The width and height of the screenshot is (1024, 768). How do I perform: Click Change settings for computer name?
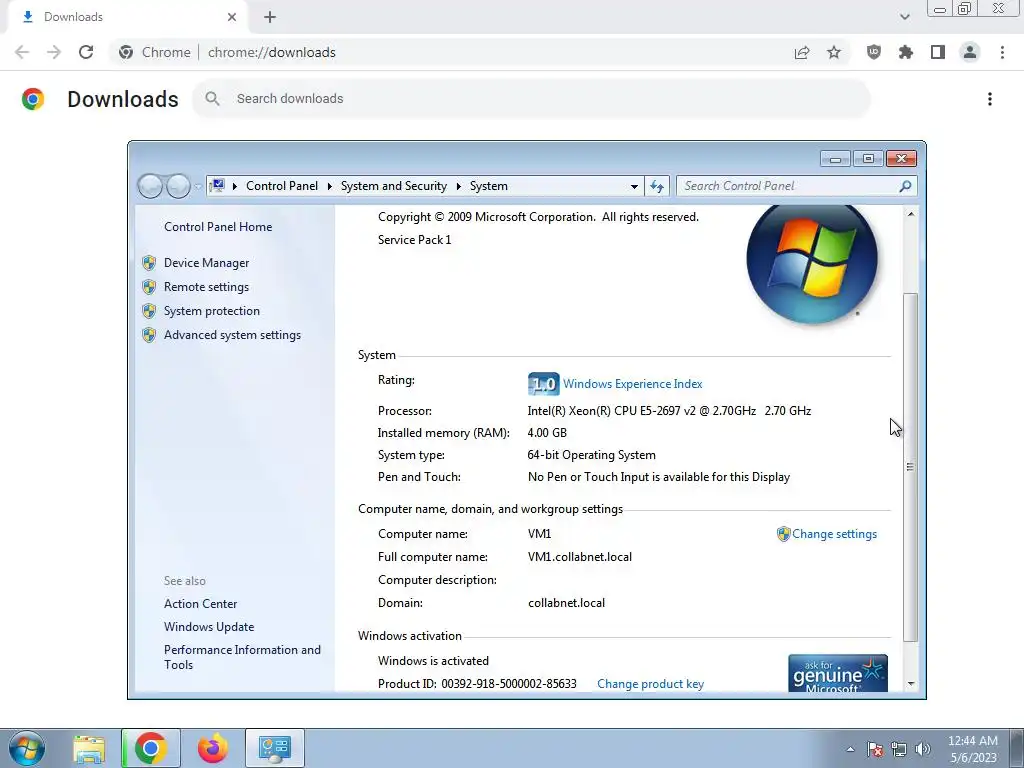pyautogui.click(x=834, y=534)
